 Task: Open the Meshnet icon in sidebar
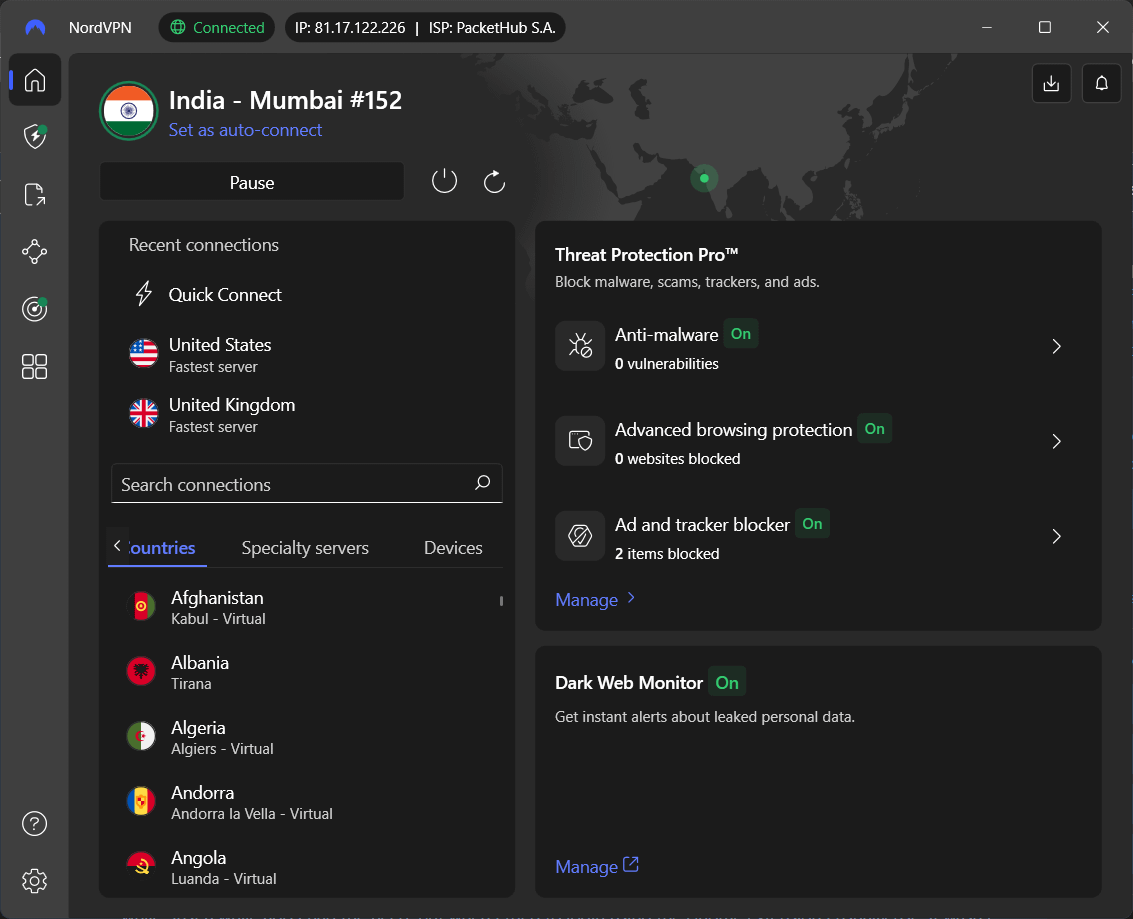pyautogui.click(x=35, y=252)
